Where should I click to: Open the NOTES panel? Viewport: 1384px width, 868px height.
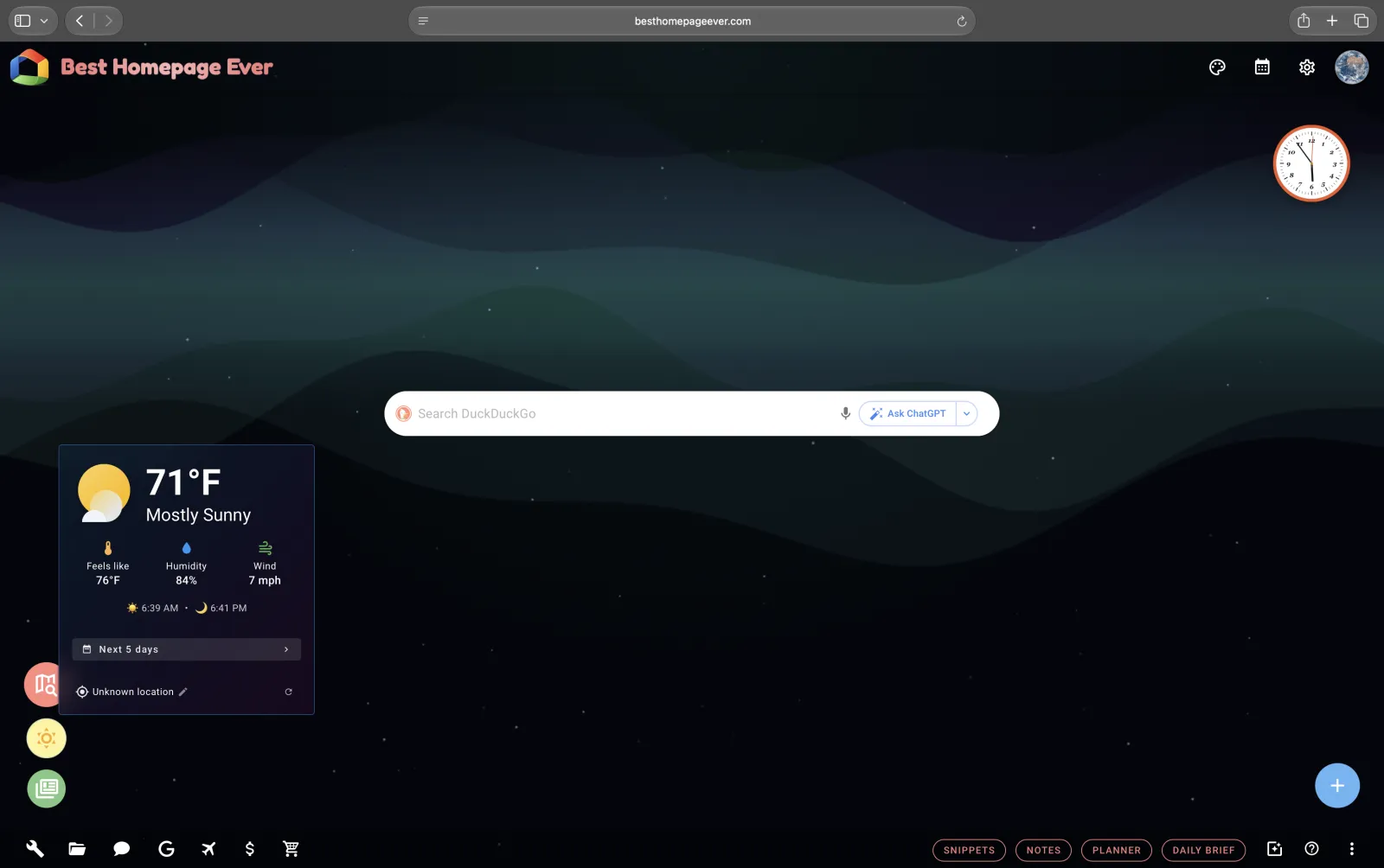point(1043,850)
